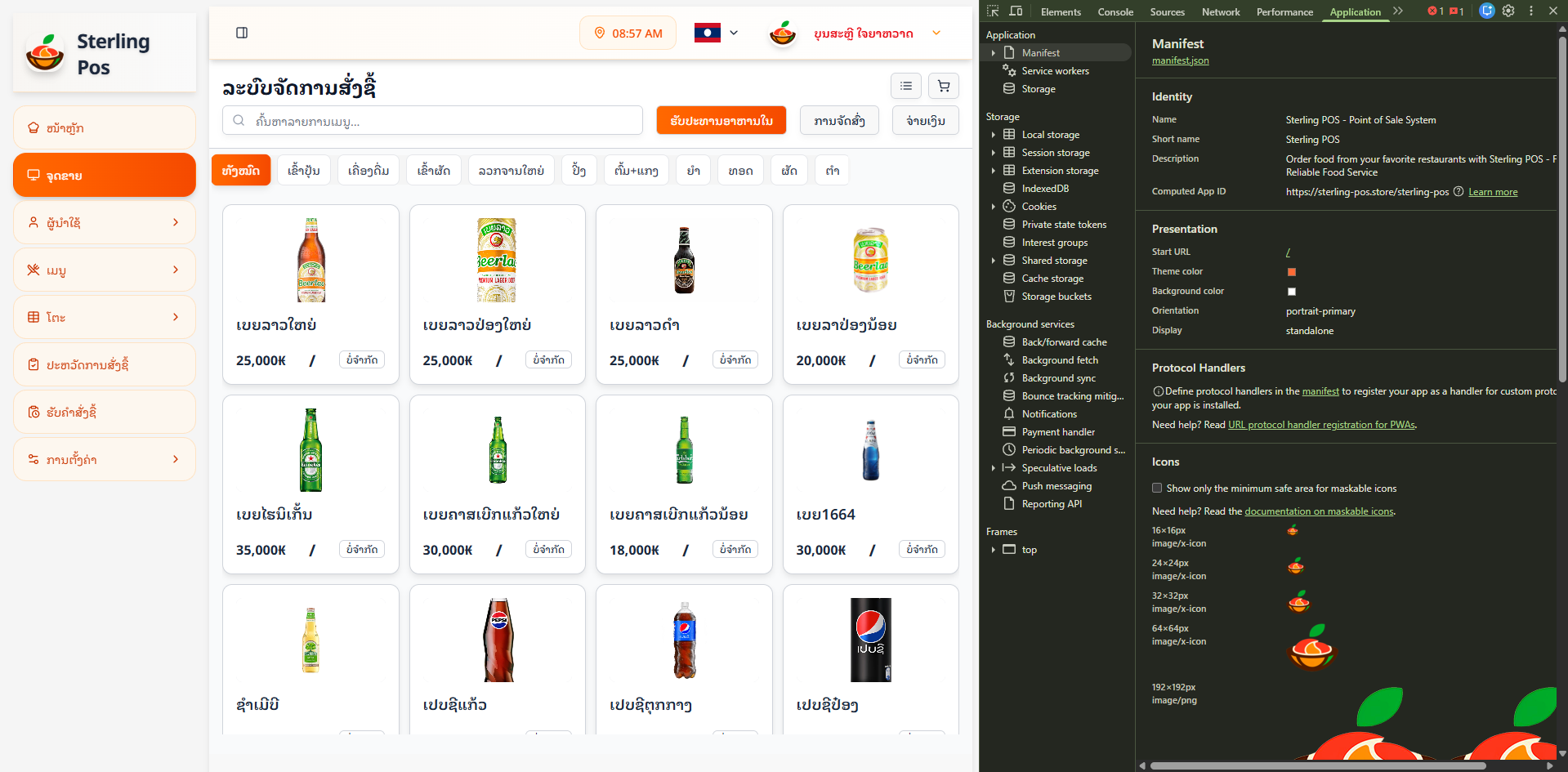The width and height of the screenshot is (1568, 772).
Task: Expand the Local storage tree item
Action: [994, 135]
